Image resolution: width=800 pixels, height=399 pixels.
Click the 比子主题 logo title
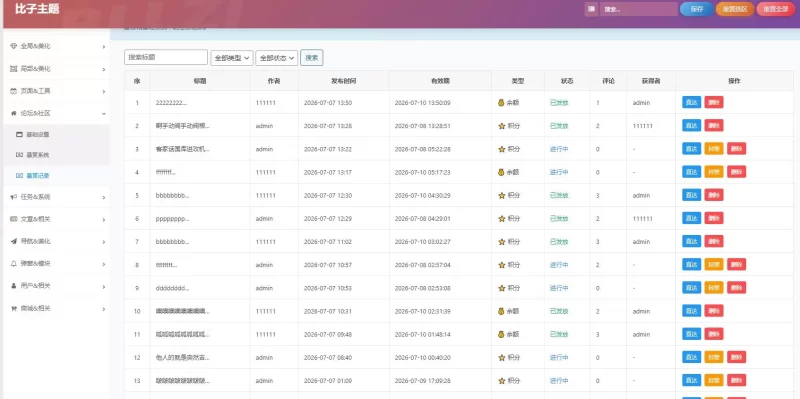click(37, 9)
